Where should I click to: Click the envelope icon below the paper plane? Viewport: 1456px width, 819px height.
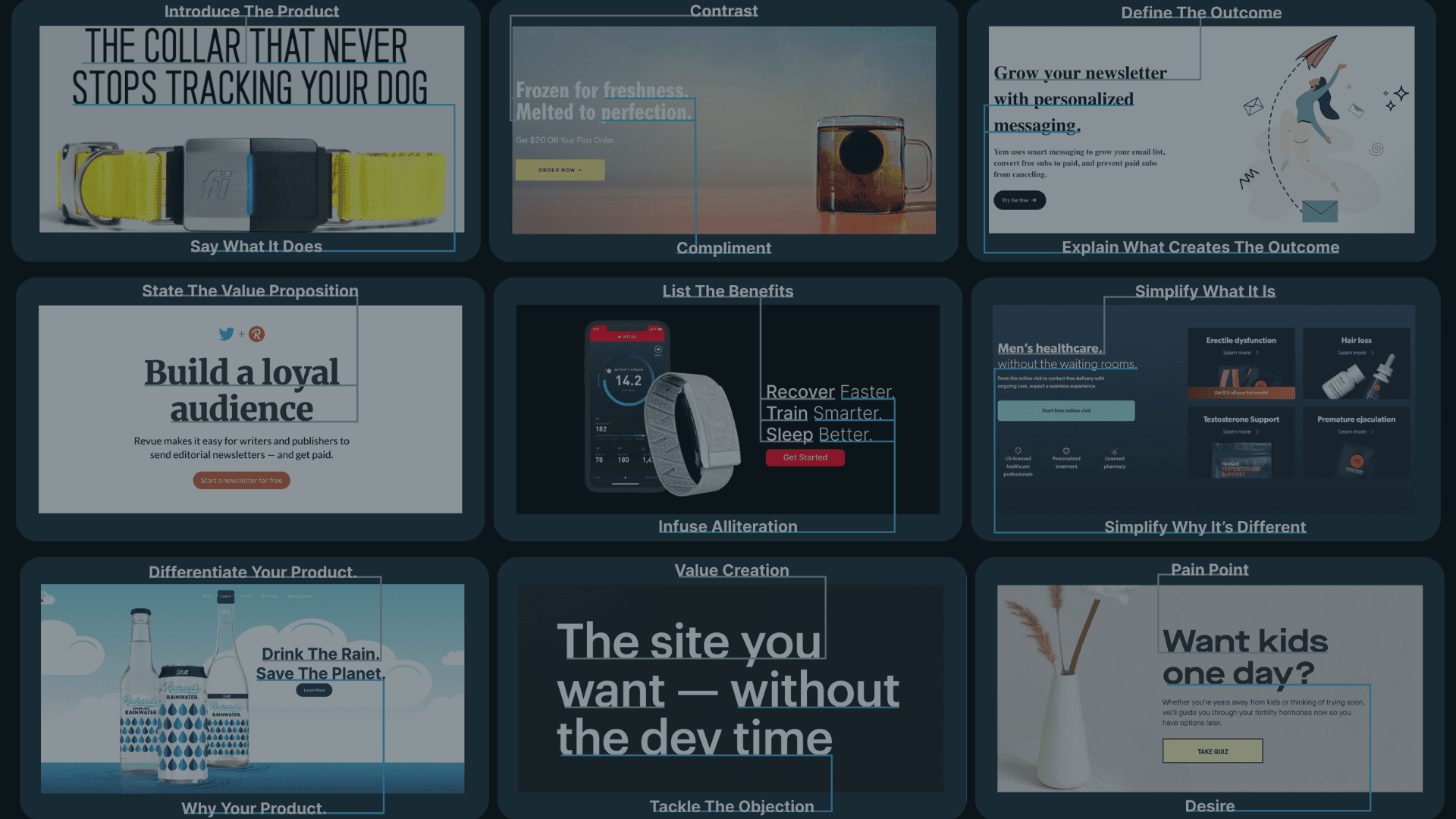tap(1319, 211)
